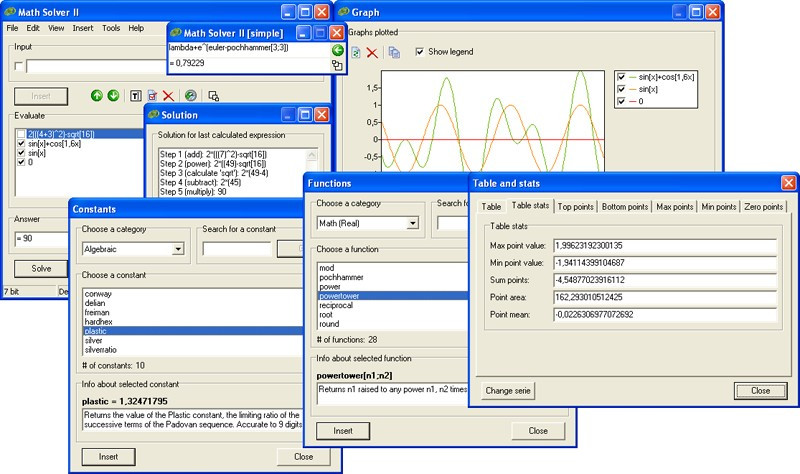Click the refresh document icon in Graph window
Screen dimensions: 800x474
click(x=356, y=52)
